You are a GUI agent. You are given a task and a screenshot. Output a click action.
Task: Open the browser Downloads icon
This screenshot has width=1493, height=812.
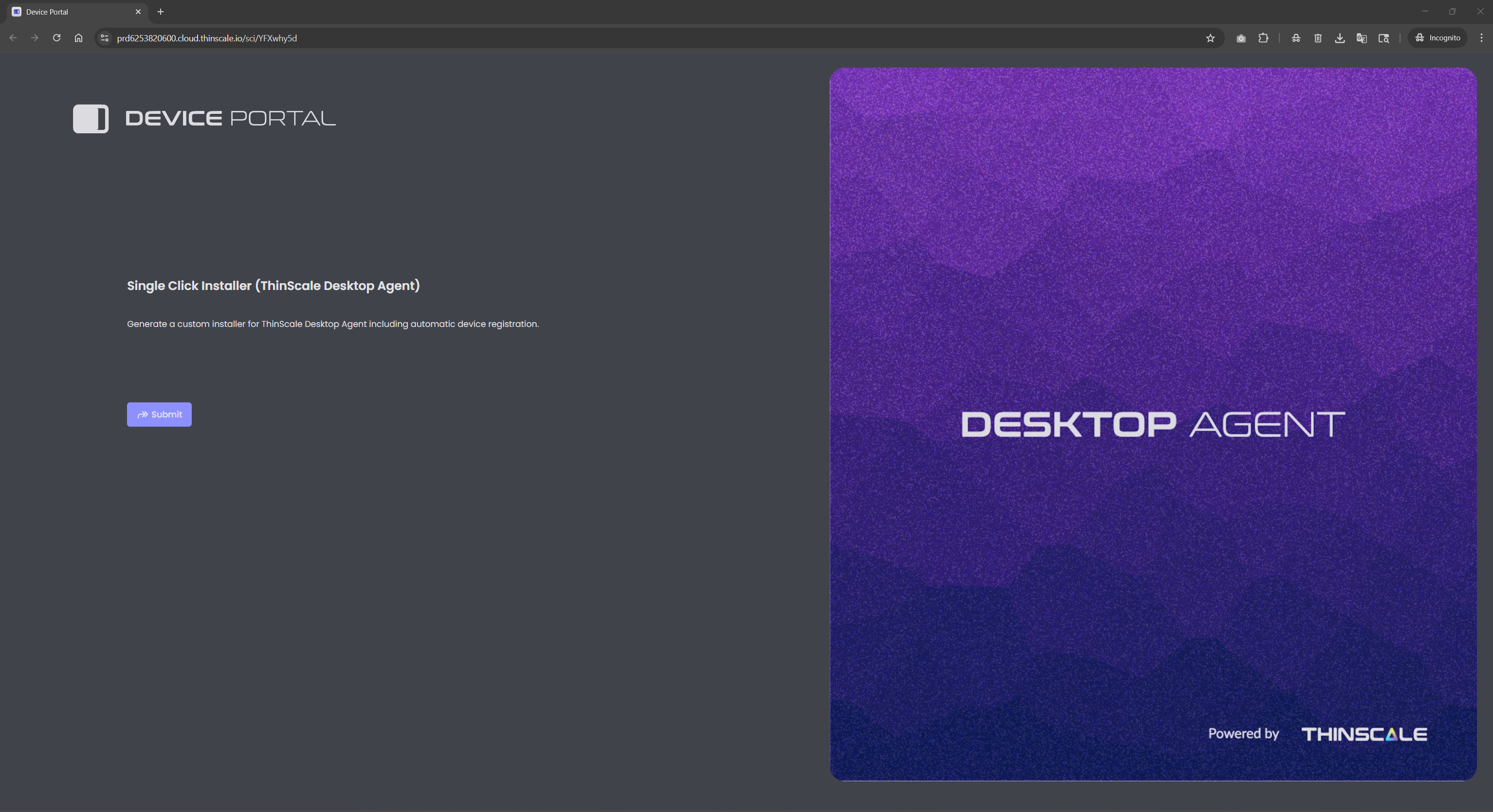click(1340, 38)
